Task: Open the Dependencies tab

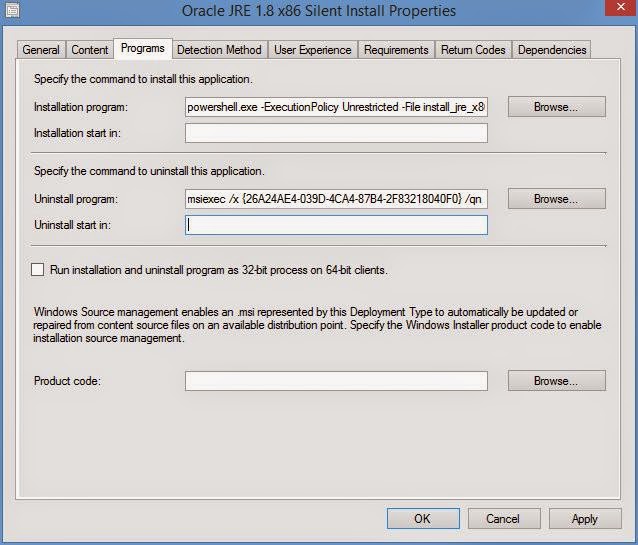Action: coord(552,50)
